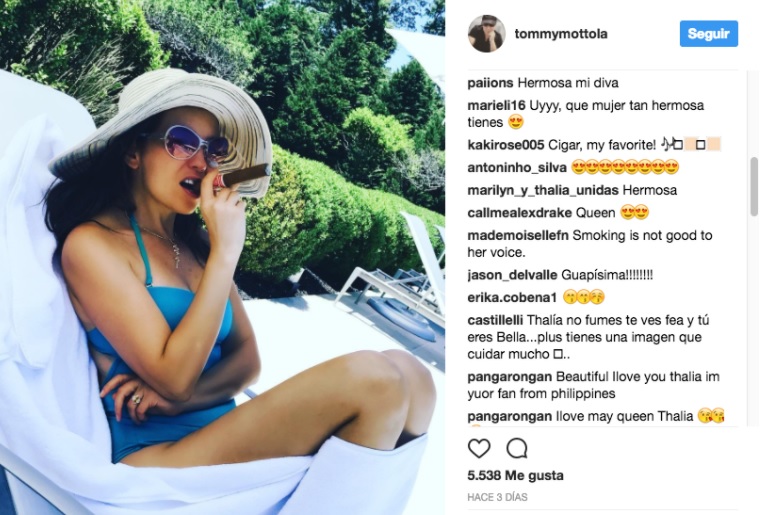Visit callmealexdrake's profile

coord(519,213)
